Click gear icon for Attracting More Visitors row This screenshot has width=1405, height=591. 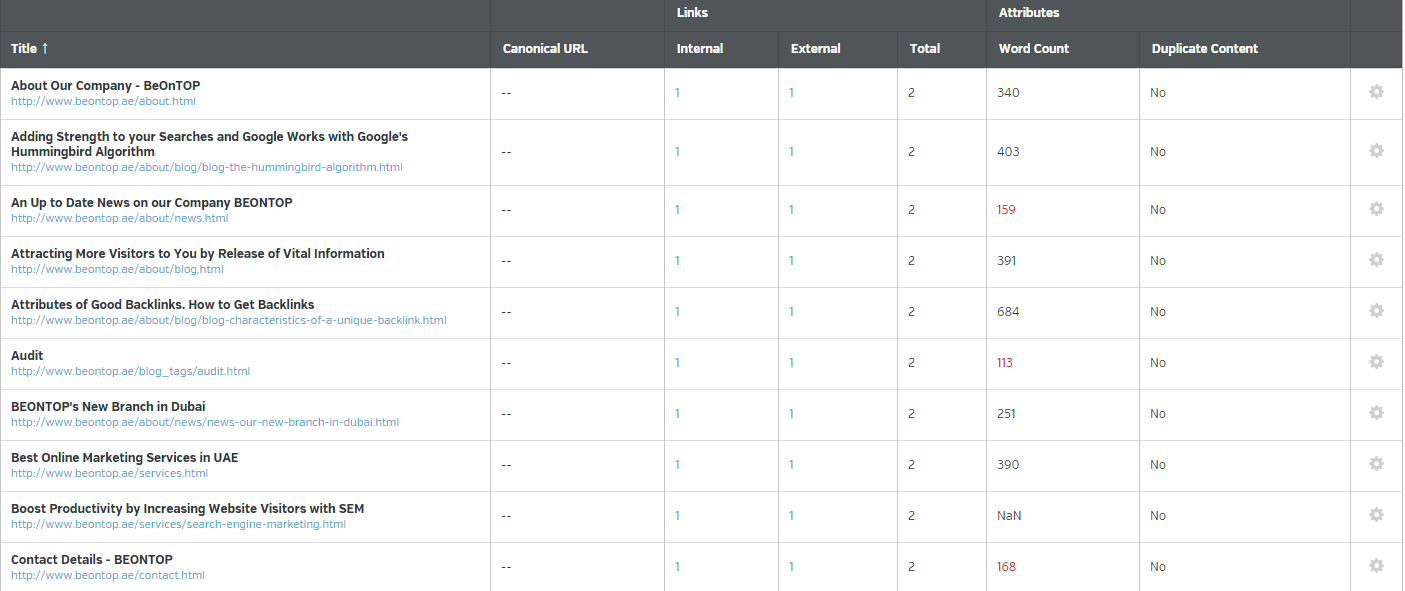coord(1376,260)
